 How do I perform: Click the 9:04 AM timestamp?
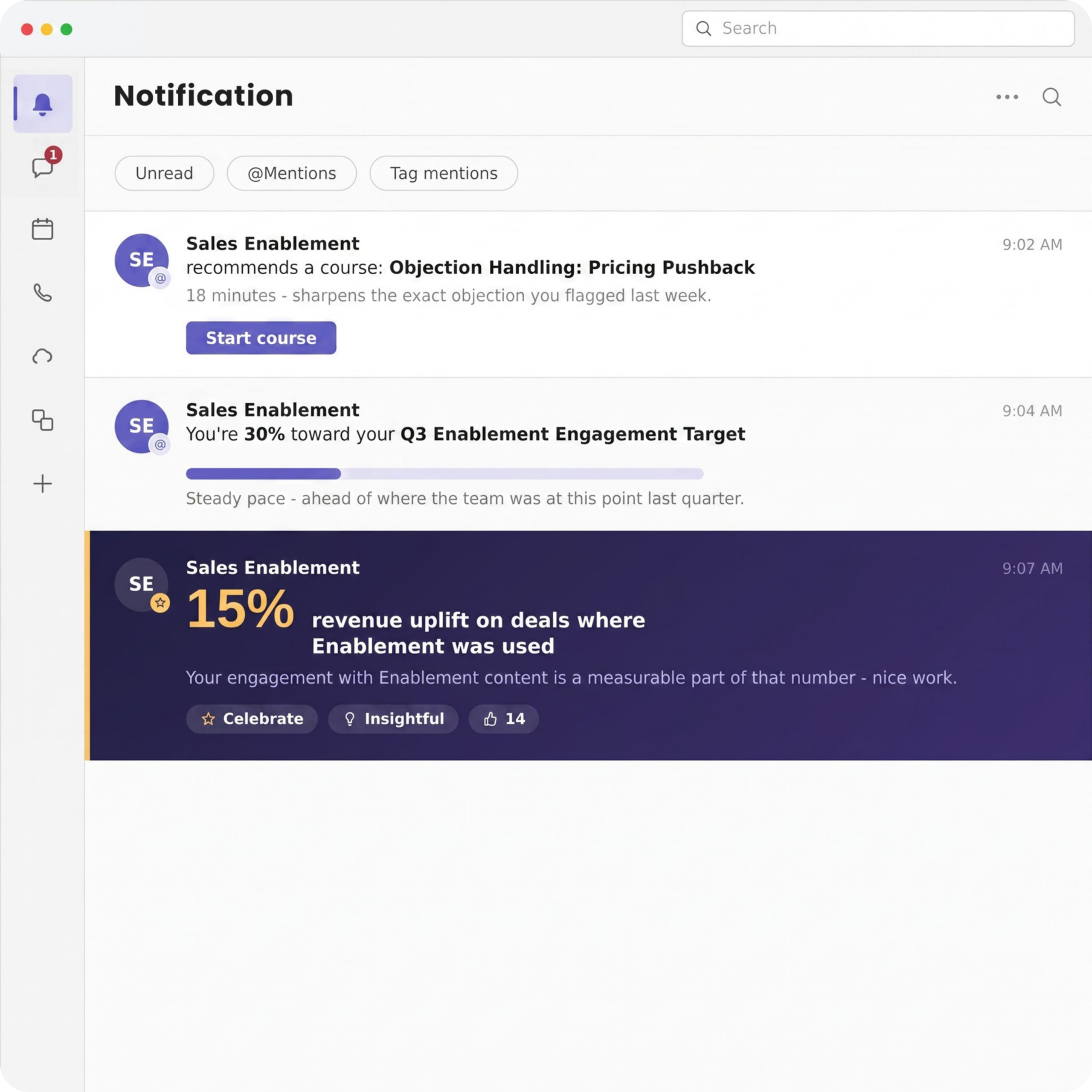pyautogui.click(x=1032, y=411)
